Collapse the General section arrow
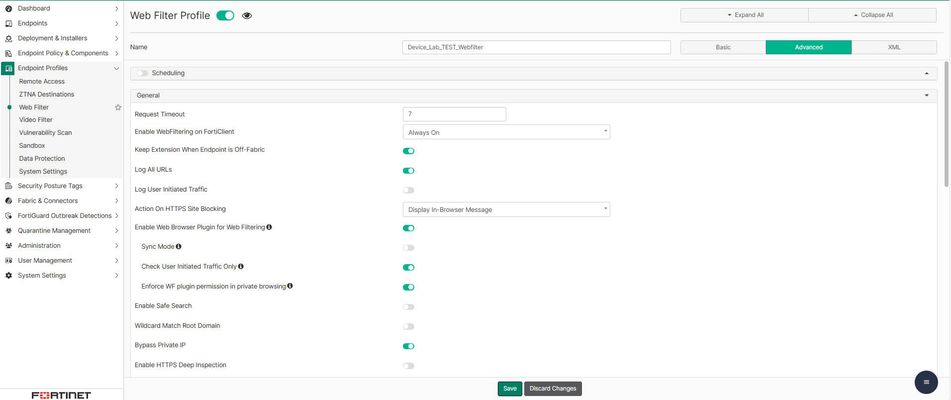951x400 pixels. [x=926, y=96]
